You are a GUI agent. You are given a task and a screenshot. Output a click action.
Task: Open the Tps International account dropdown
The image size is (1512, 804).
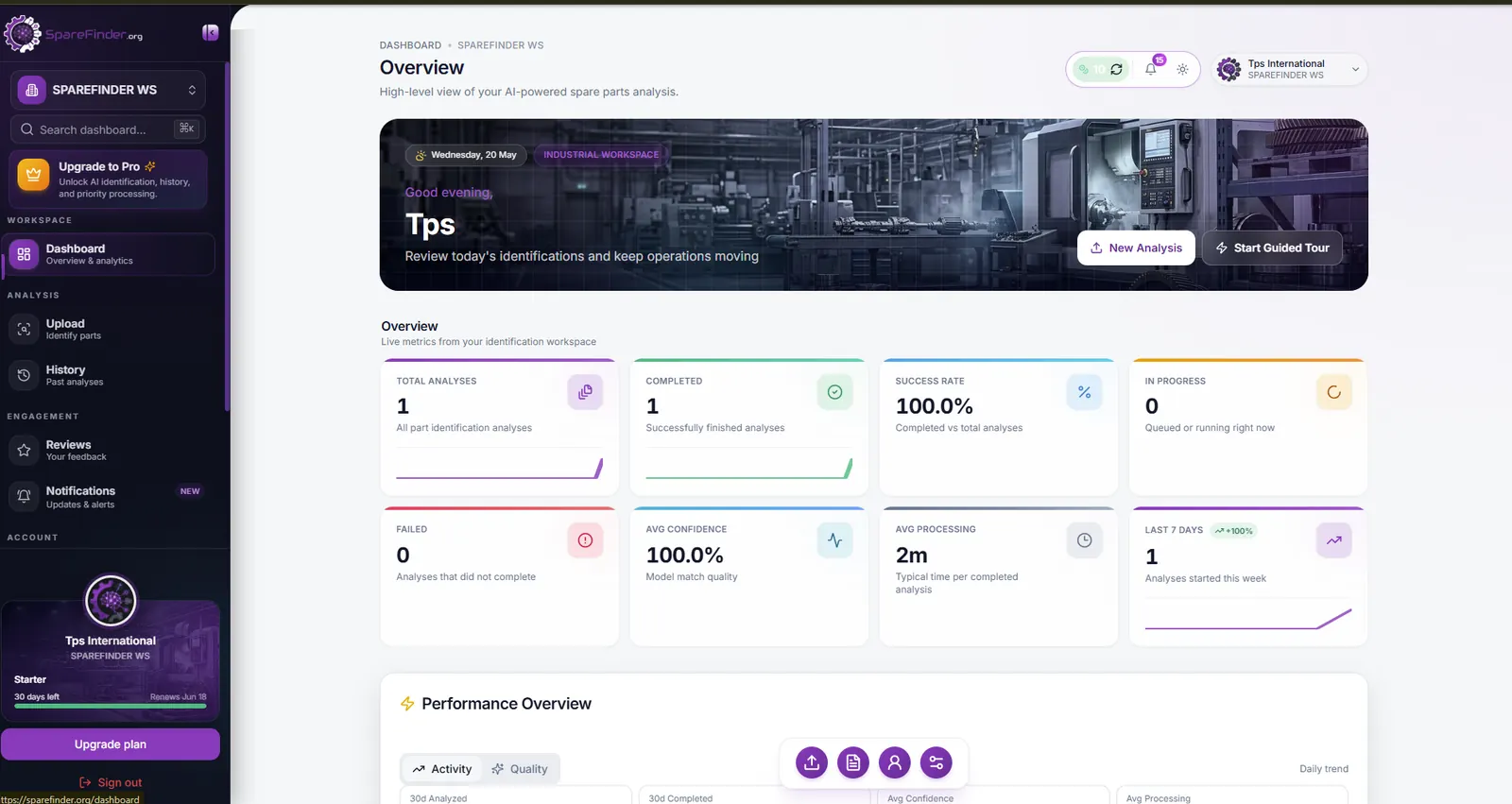coord(1289,69)
